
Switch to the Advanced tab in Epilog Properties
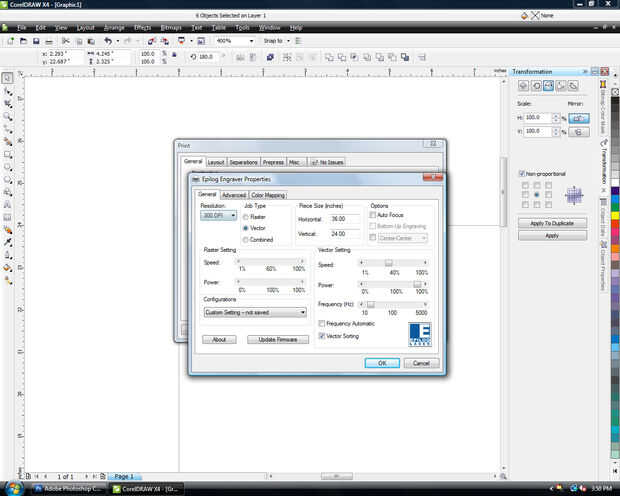[234, 195]
